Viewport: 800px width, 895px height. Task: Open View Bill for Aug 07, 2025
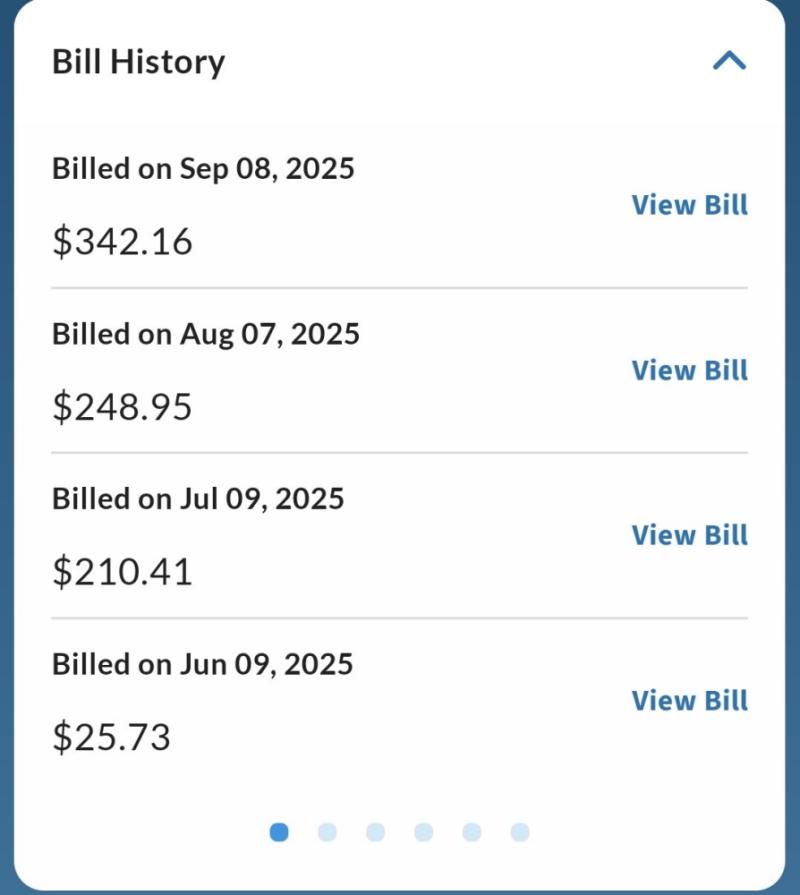click(x=689, y=370)
